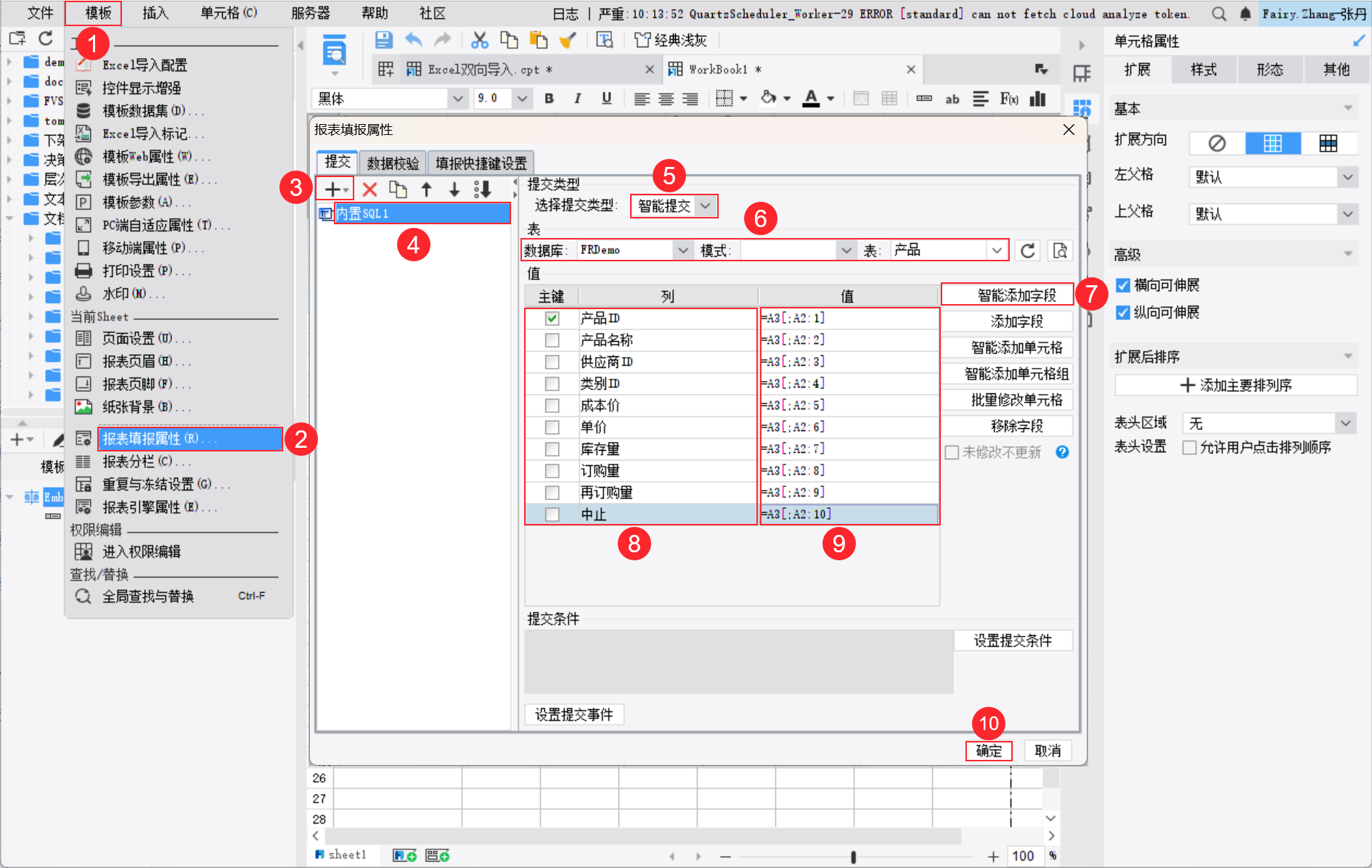Check the primary key box for 库存量

[552, 449]
